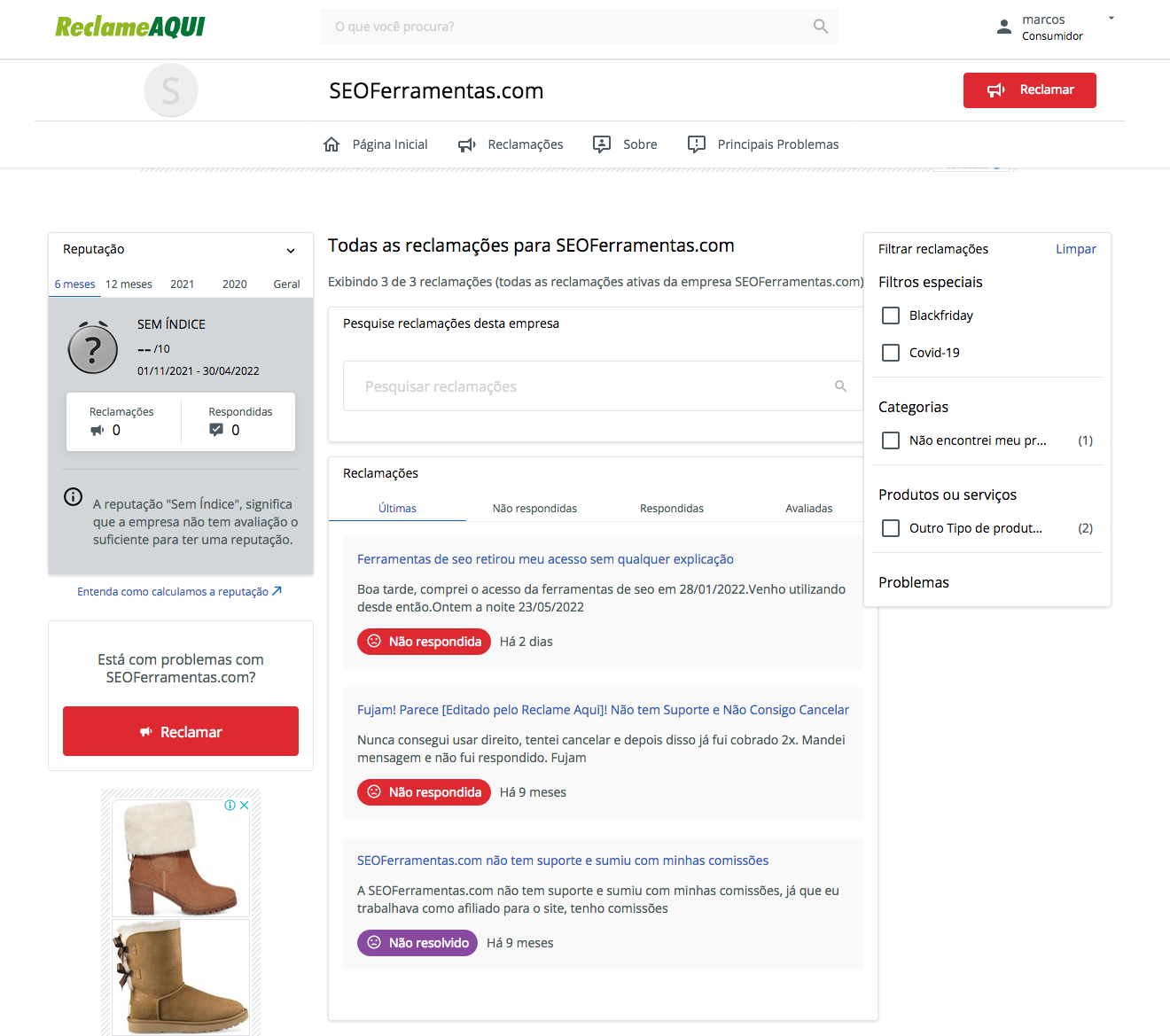Check the Blackfriday filter checkbox
1170x1036 pixels.
pyautogui.click(x=891, y=315)
